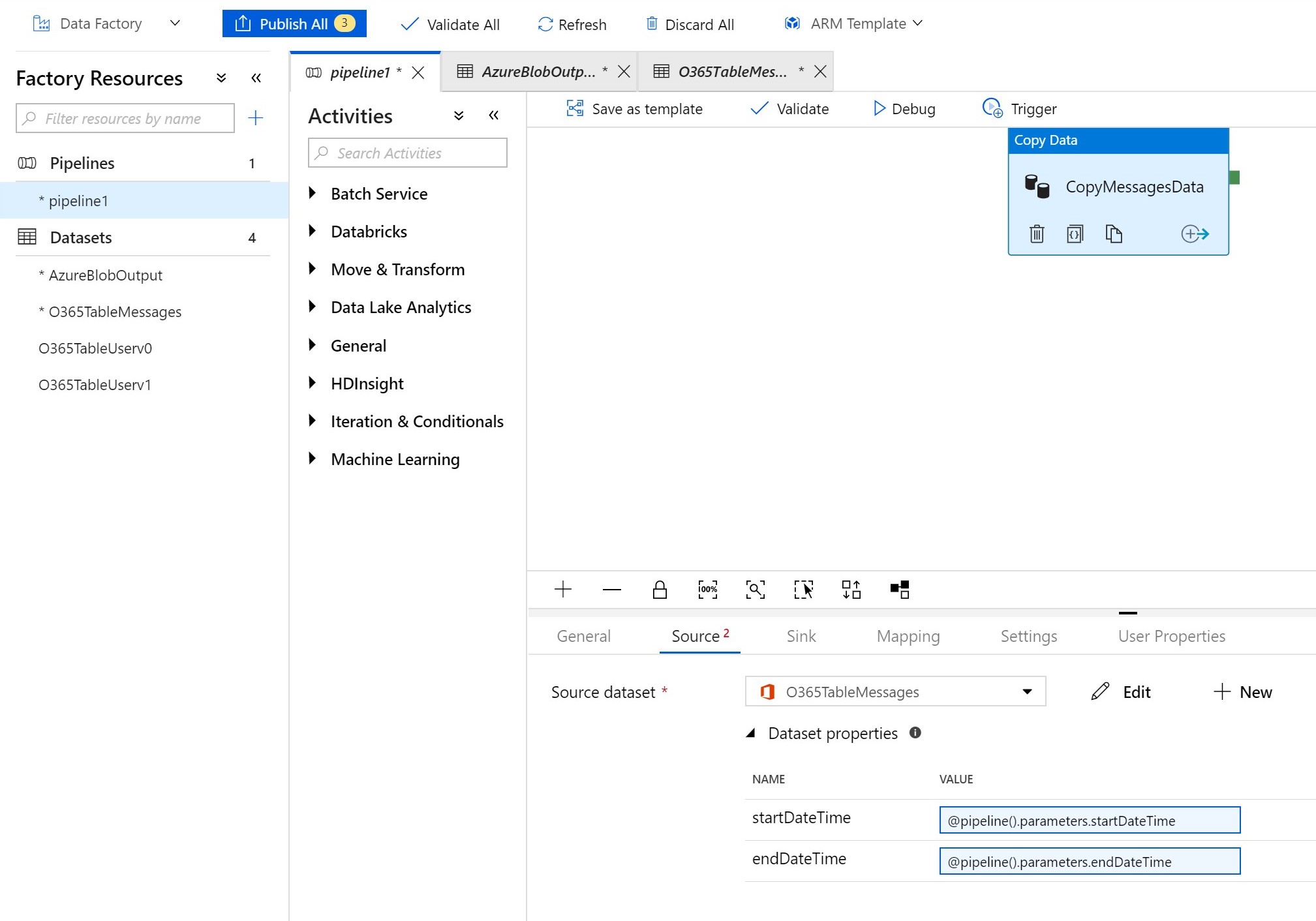Switch to the Sink tab
The width and height of the screenshot is (1316, 921).
[x=801, y=636]
